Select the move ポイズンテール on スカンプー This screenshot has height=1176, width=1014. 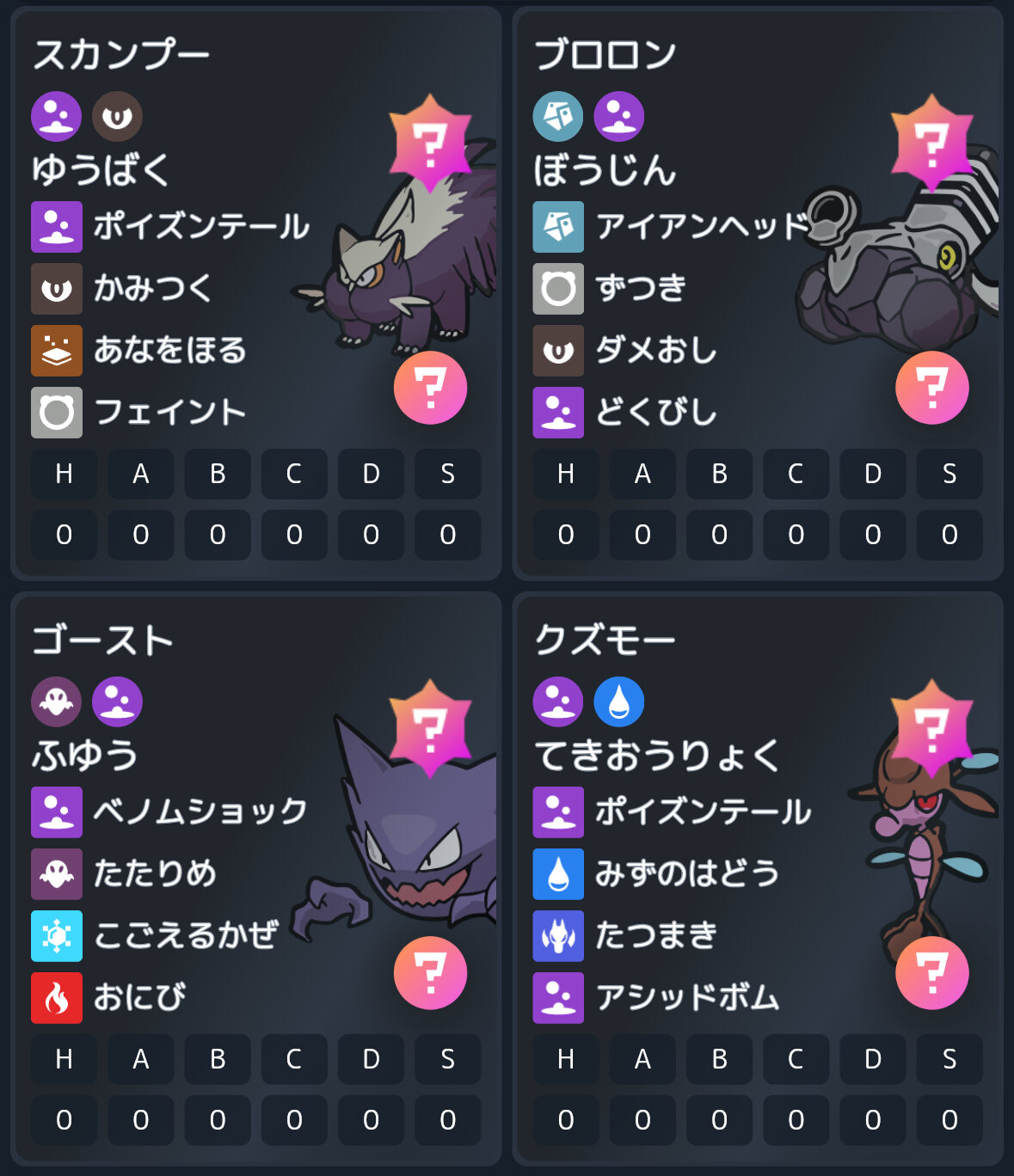170,226
